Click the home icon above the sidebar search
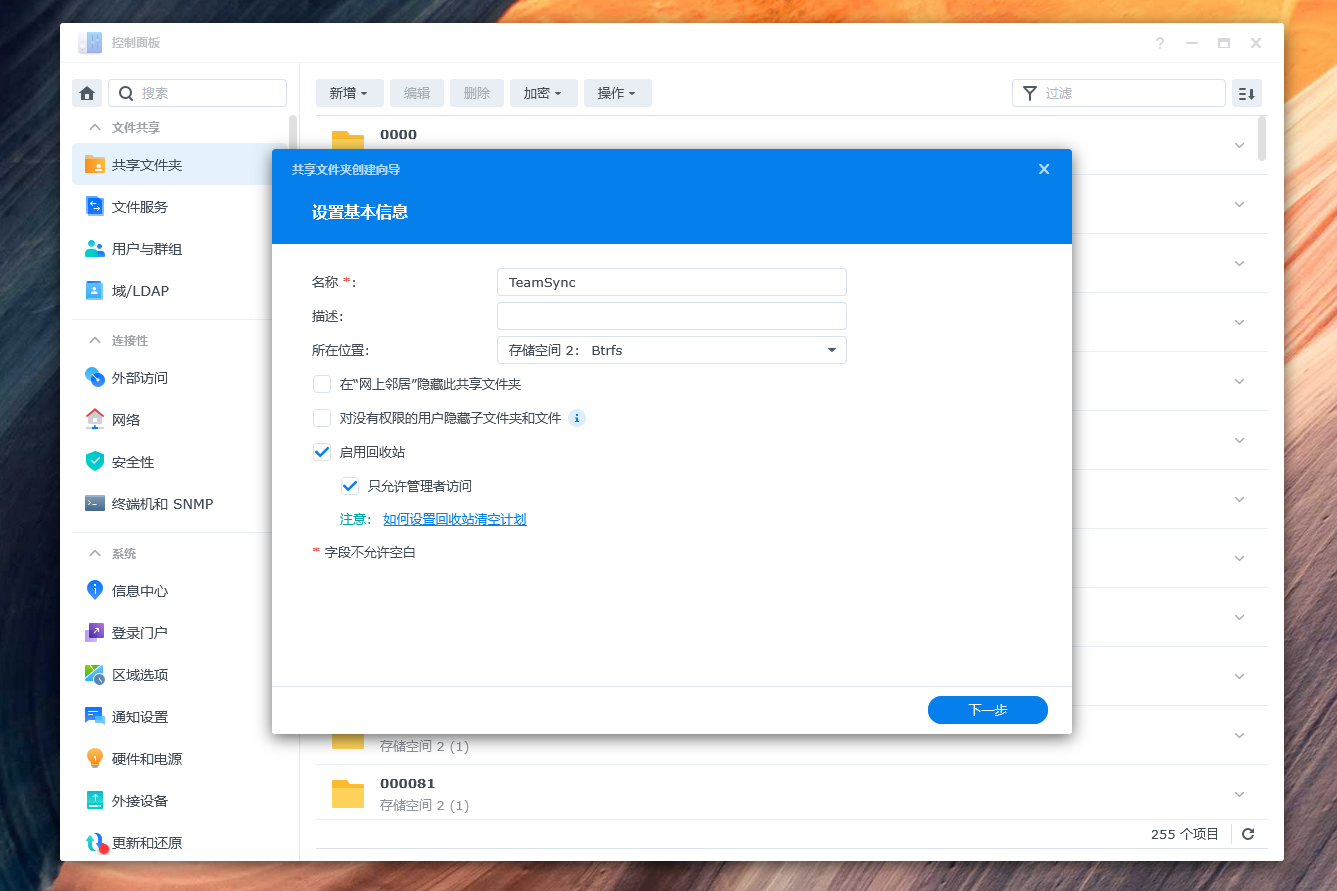This screenshot has width=1337, height=891. click(x=86, y=92)
